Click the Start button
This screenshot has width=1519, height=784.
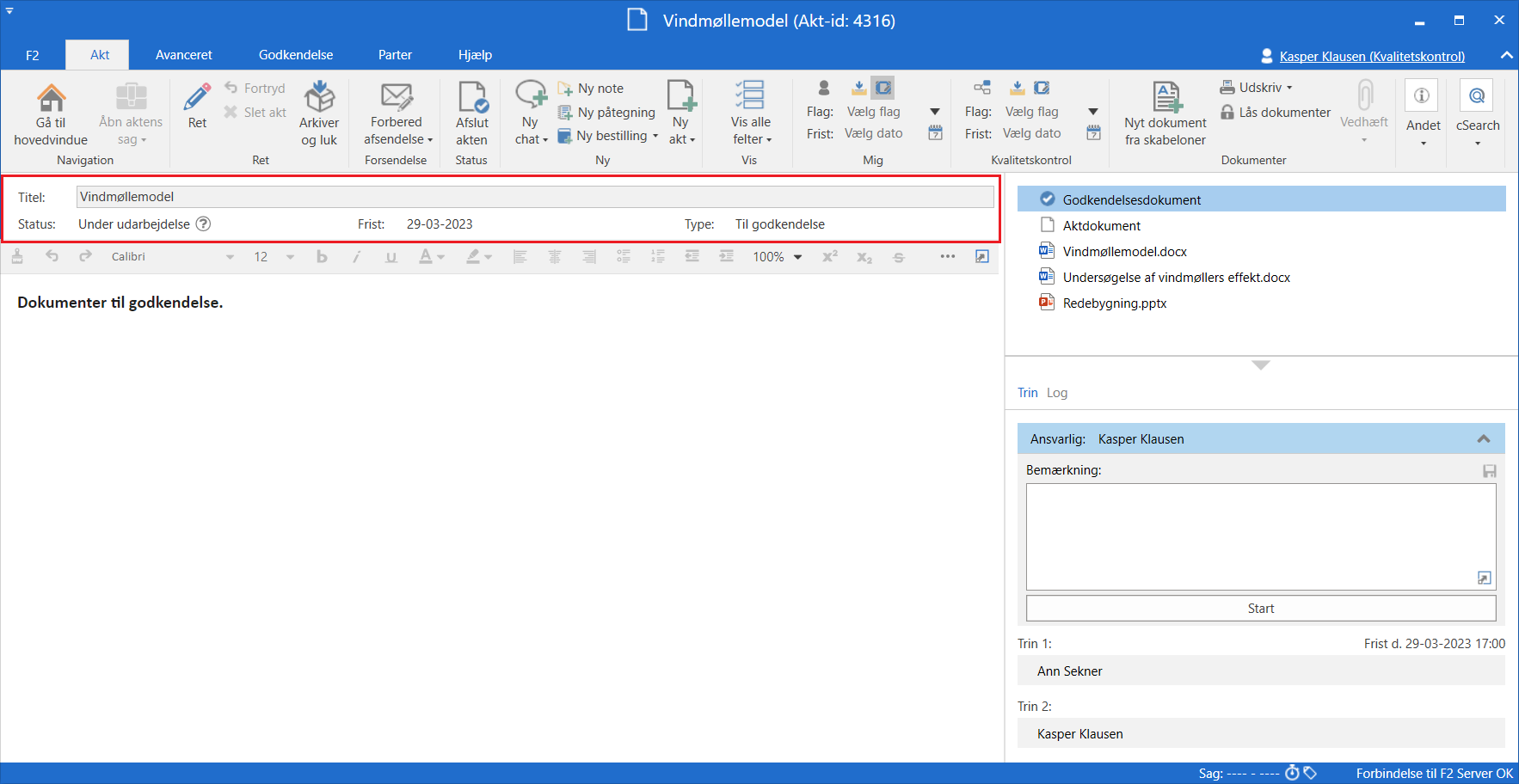1261,608
